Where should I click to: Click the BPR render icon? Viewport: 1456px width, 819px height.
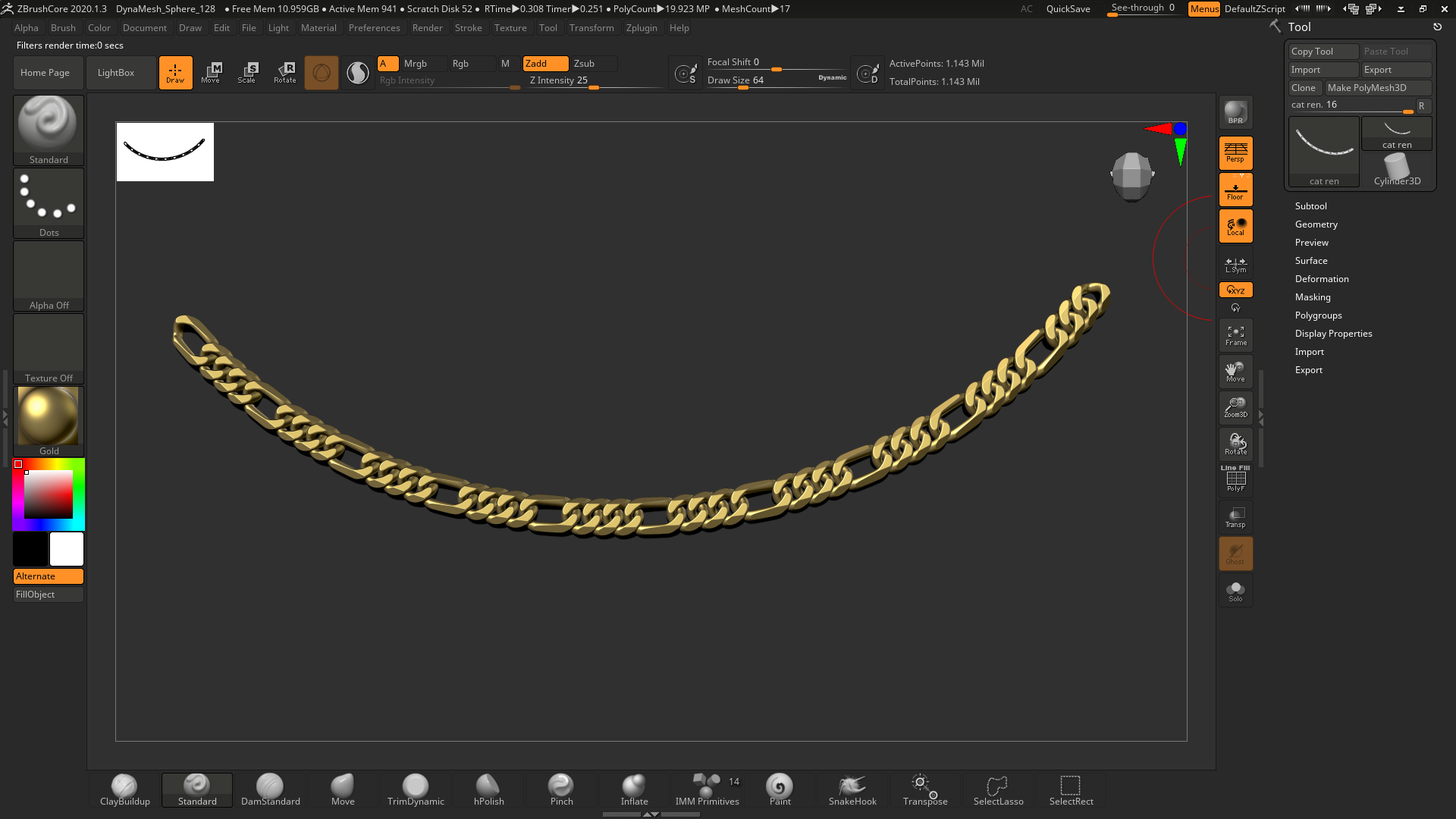pos(1235,113)
